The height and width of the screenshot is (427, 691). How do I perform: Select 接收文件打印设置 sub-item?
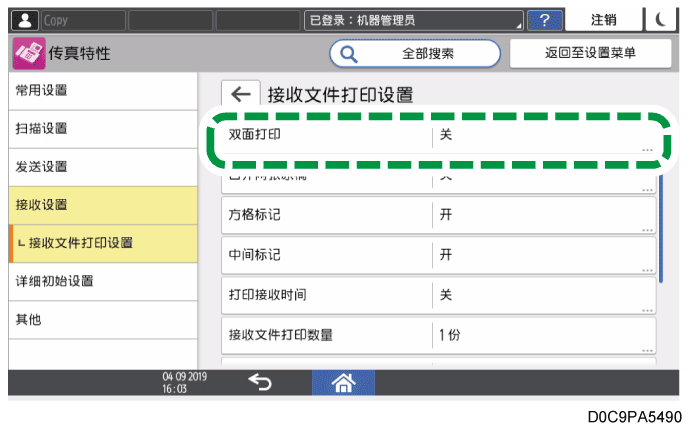(x=103, y=243)
